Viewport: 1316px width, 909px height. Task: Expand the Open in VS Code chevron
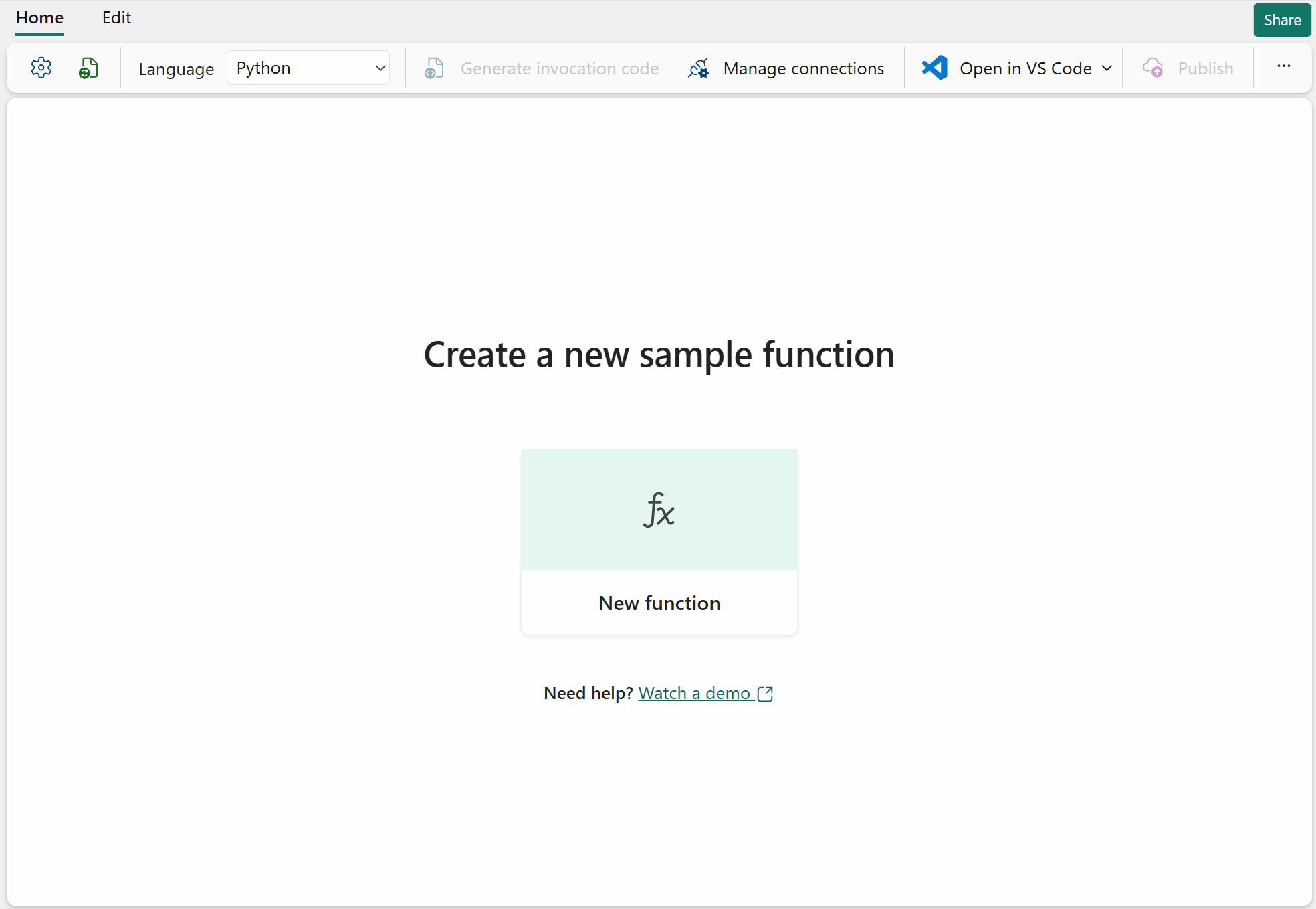(x=1107, y=68)
